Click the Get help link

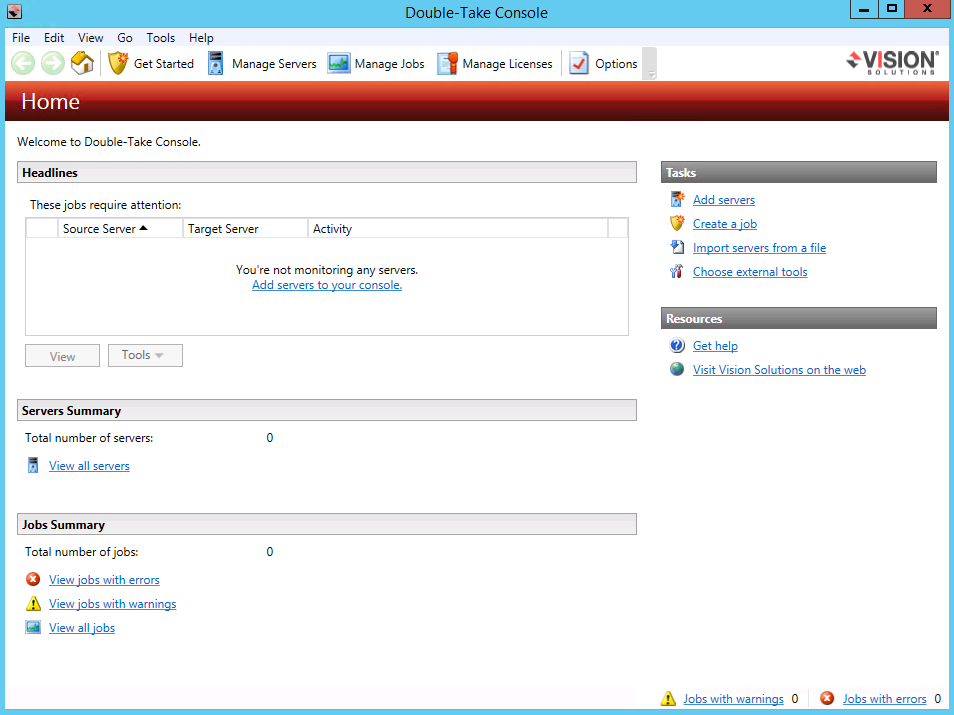(715, 346)
